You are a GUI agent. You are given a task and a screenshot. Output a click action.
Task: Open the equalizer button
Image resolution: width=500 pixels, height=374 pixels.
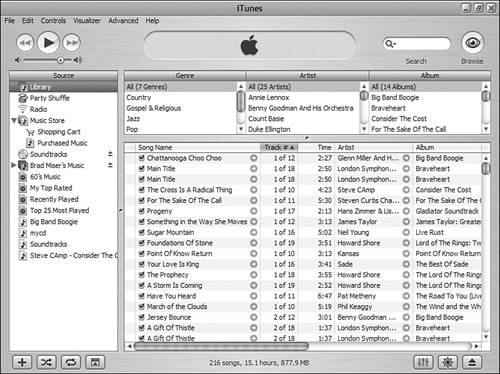click(423, 362)
